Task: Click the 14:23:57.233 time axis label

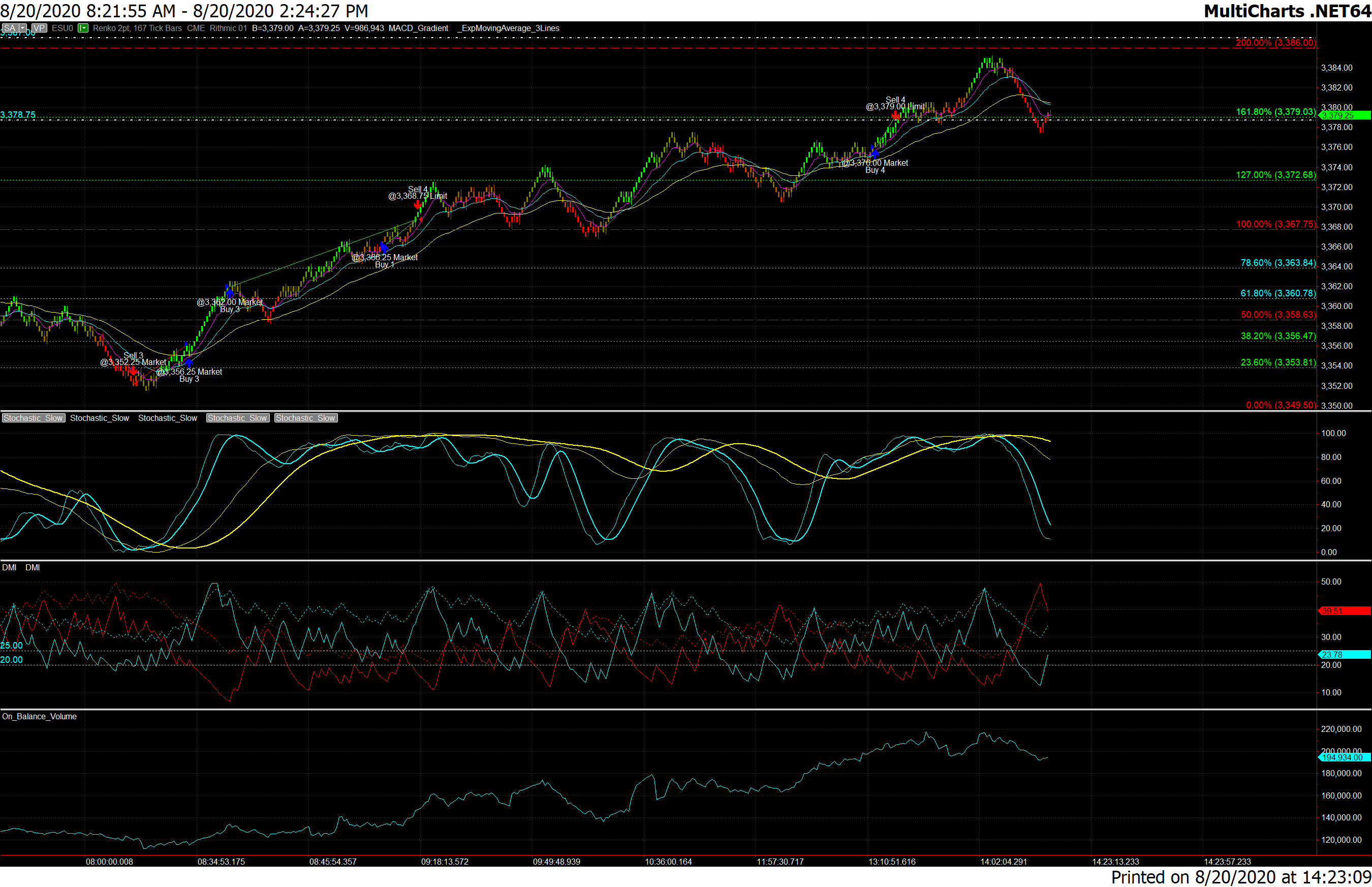Action: [1228, 862]
